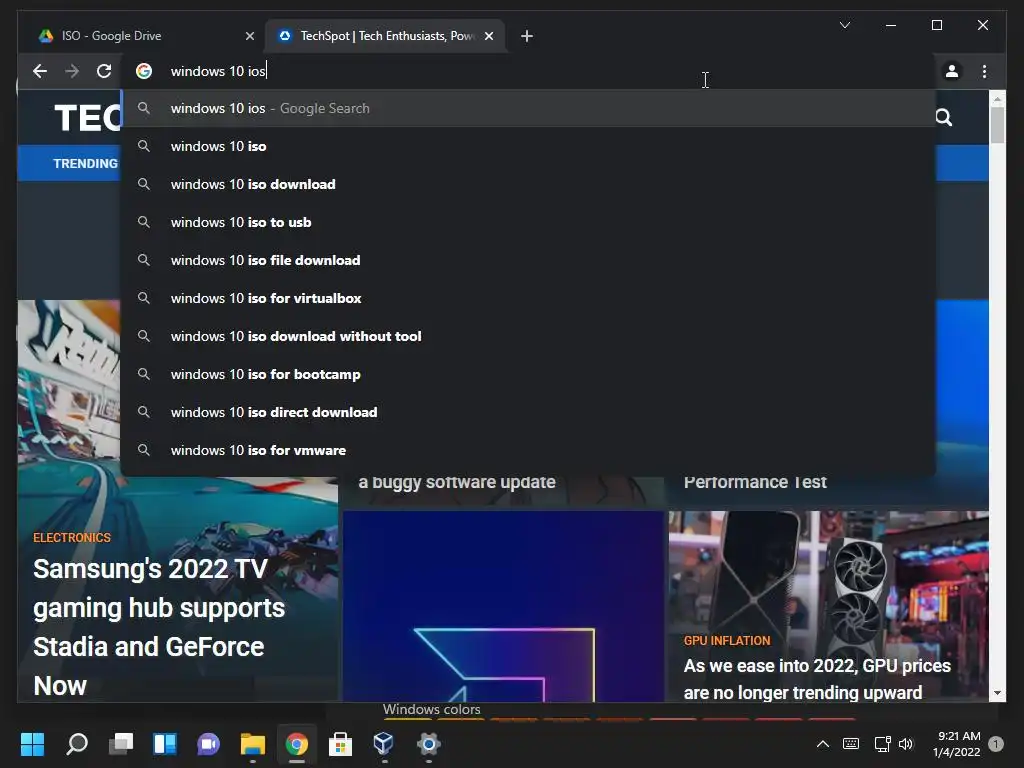
Task: Open the neon logo article thumbnail
Action: click(503, 606)
